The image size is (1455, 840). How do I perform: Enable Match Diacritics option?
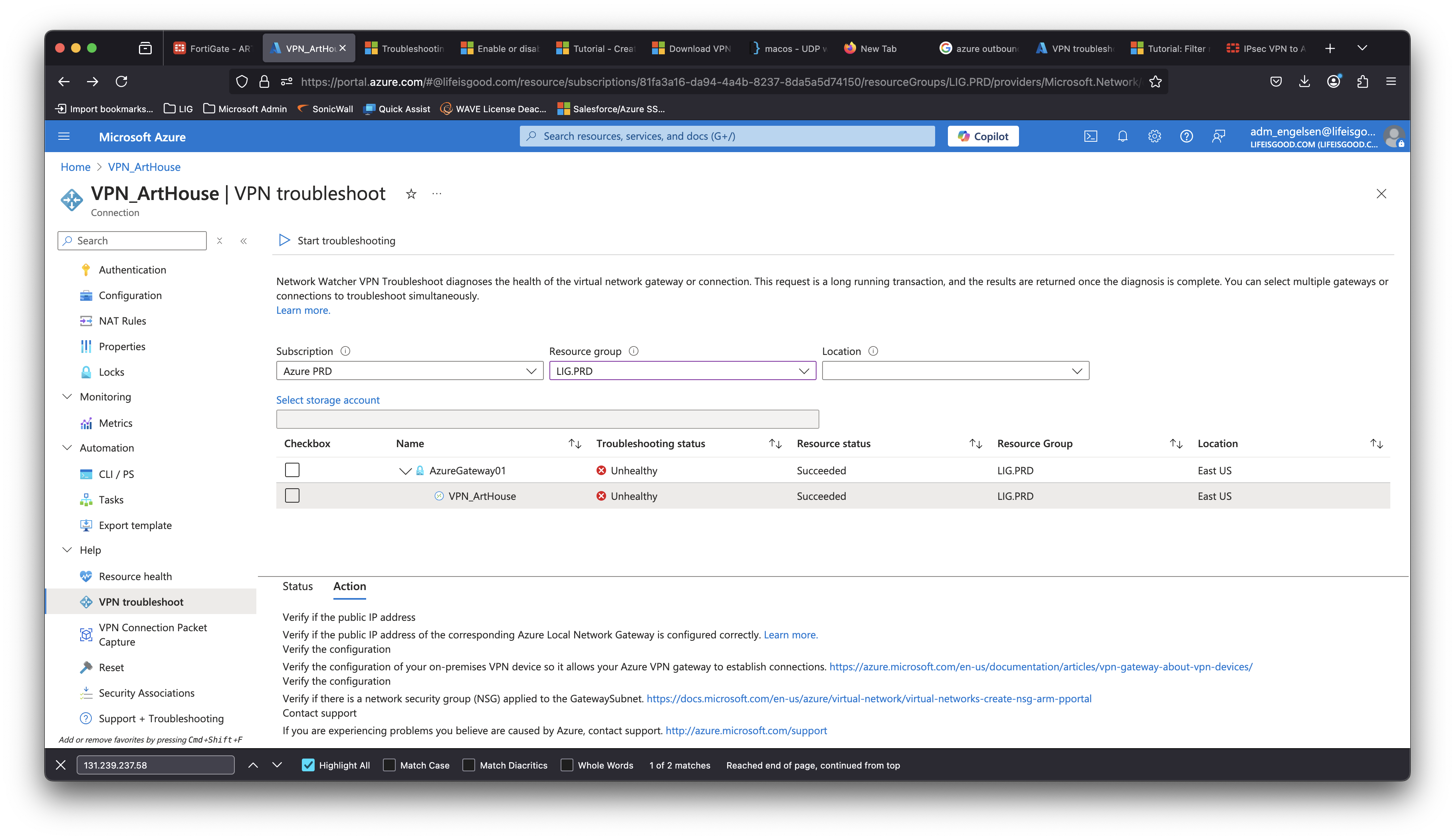(x=469, y=765)
